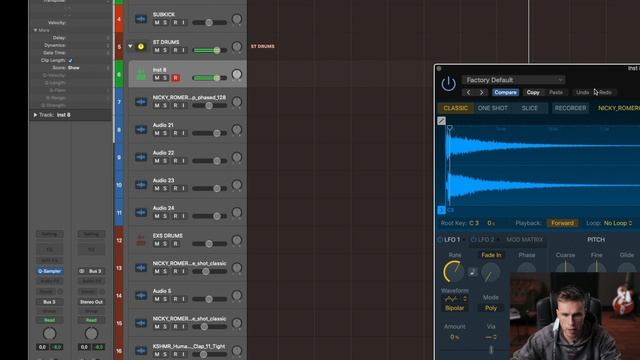Click the ST DRUMS region in arrange area
This screenshot has height=360, width=640.
(262, 47)
